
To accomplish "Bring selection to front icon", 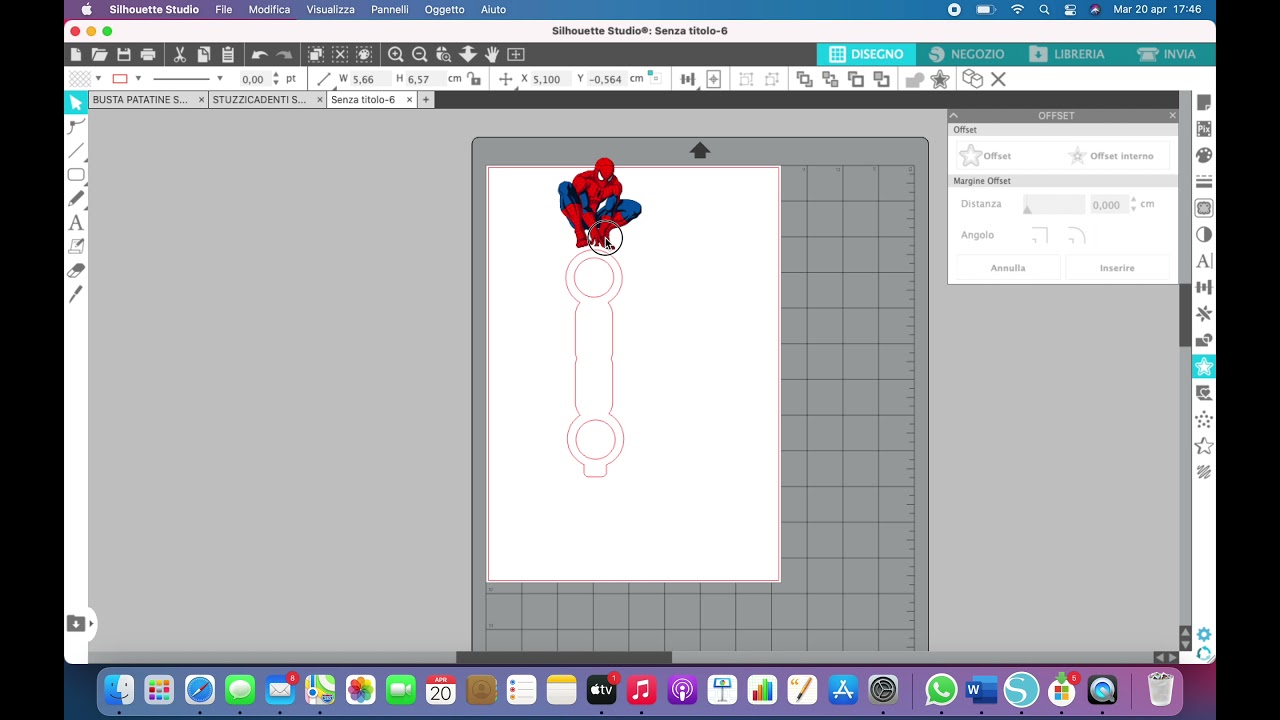I will [804, 79].
